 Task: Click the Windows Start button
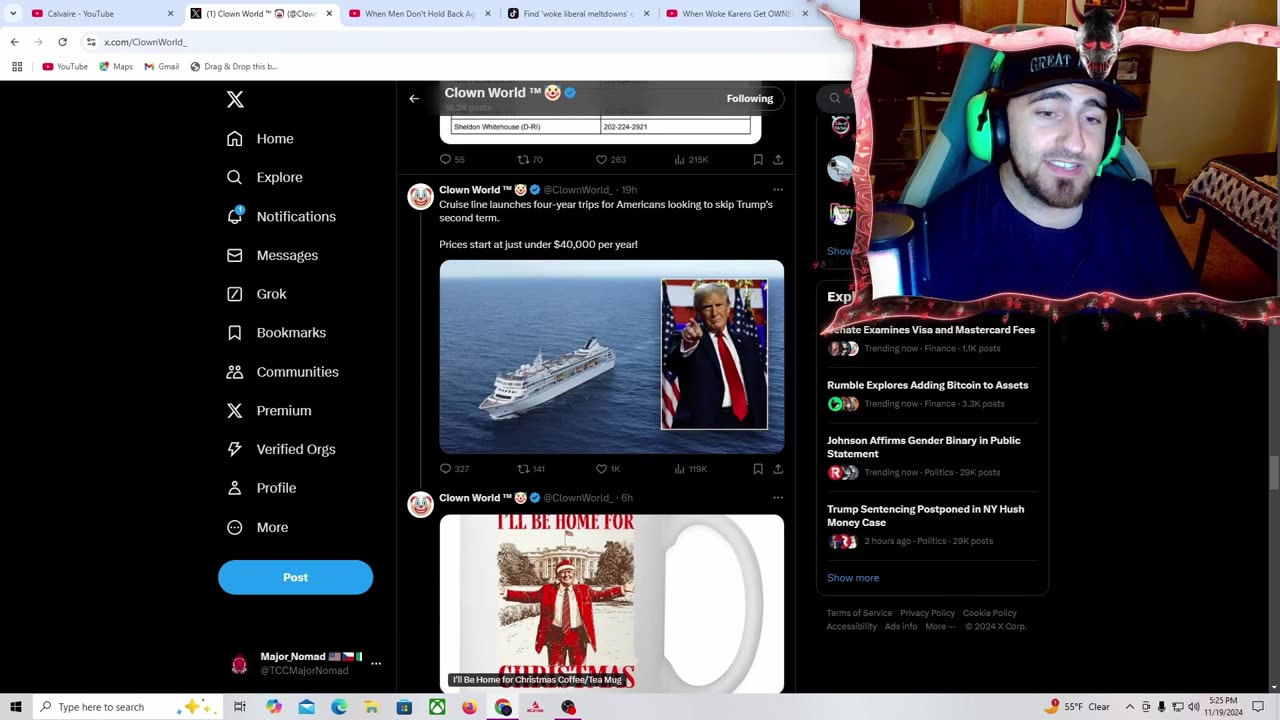[16, 707]
